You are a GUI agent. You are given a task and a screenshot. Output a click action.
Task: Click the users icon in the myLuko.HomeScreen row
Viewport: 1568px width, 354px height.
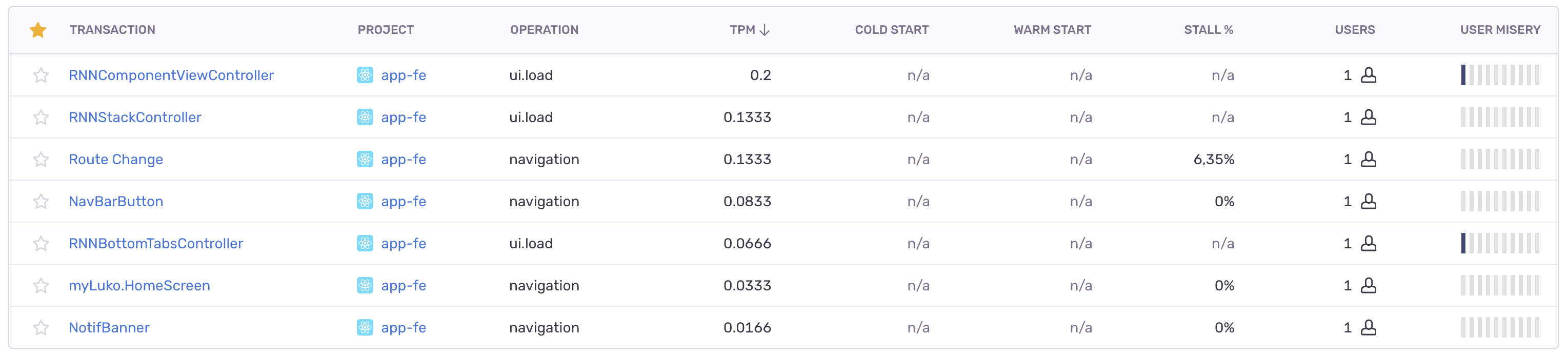[1372, 285]
